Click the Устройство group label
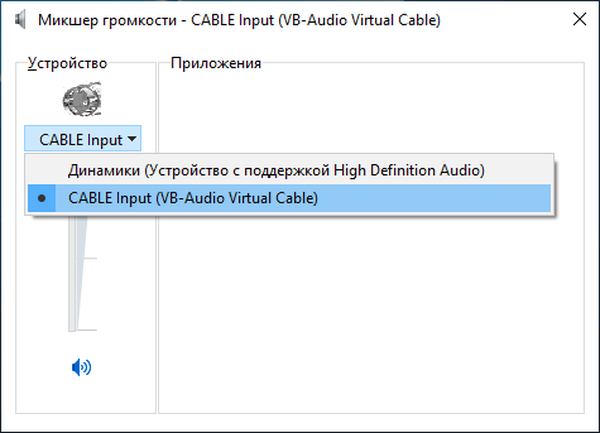600x433 pixels. coord(67,64)
